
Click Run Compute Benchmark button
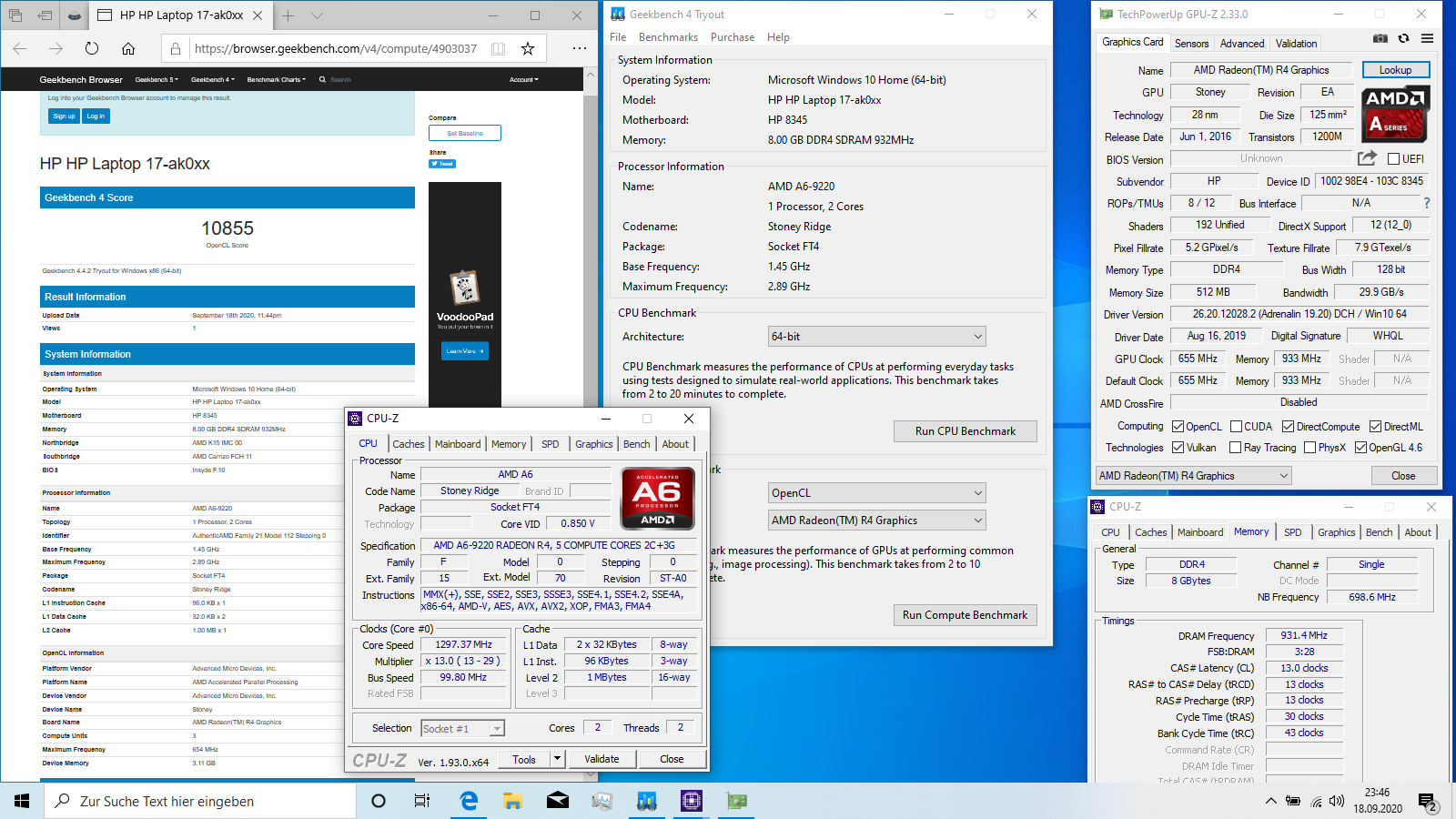coord(965,615)
